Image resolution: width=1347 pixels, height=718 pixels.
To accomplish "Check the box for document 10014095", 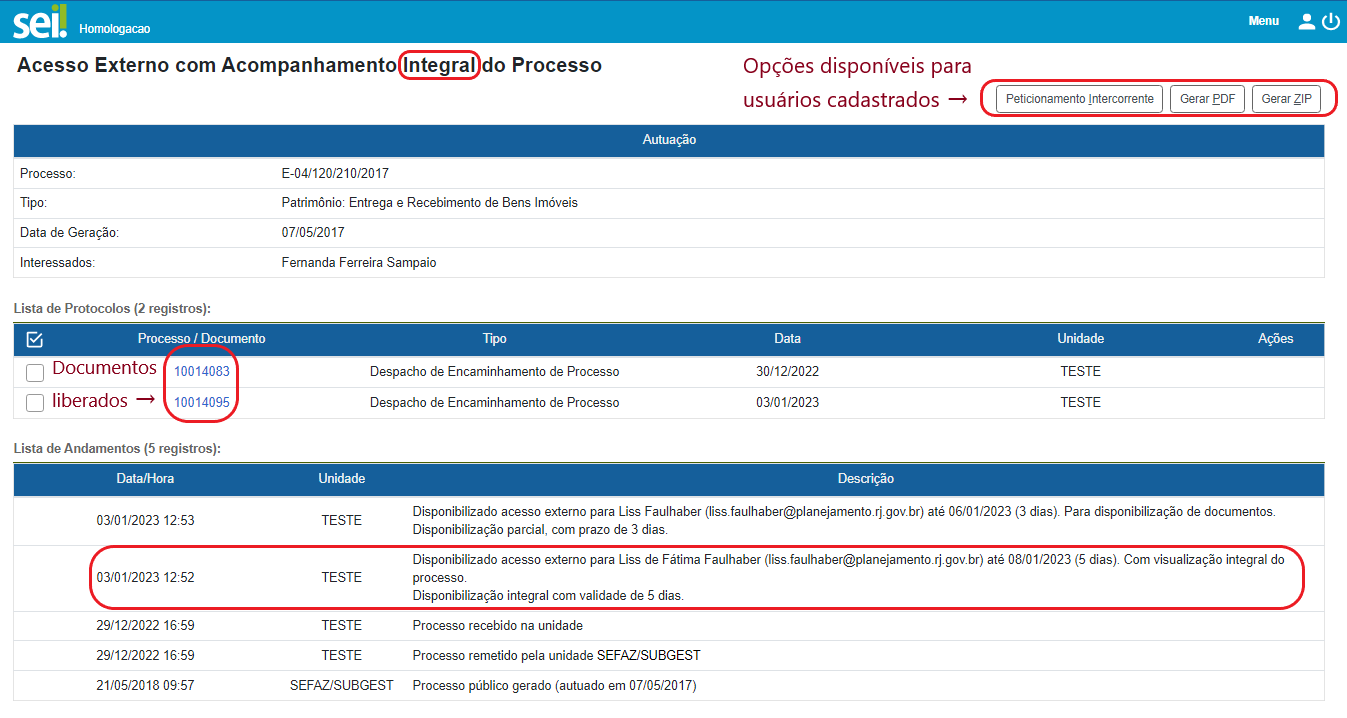I will 35,403.
